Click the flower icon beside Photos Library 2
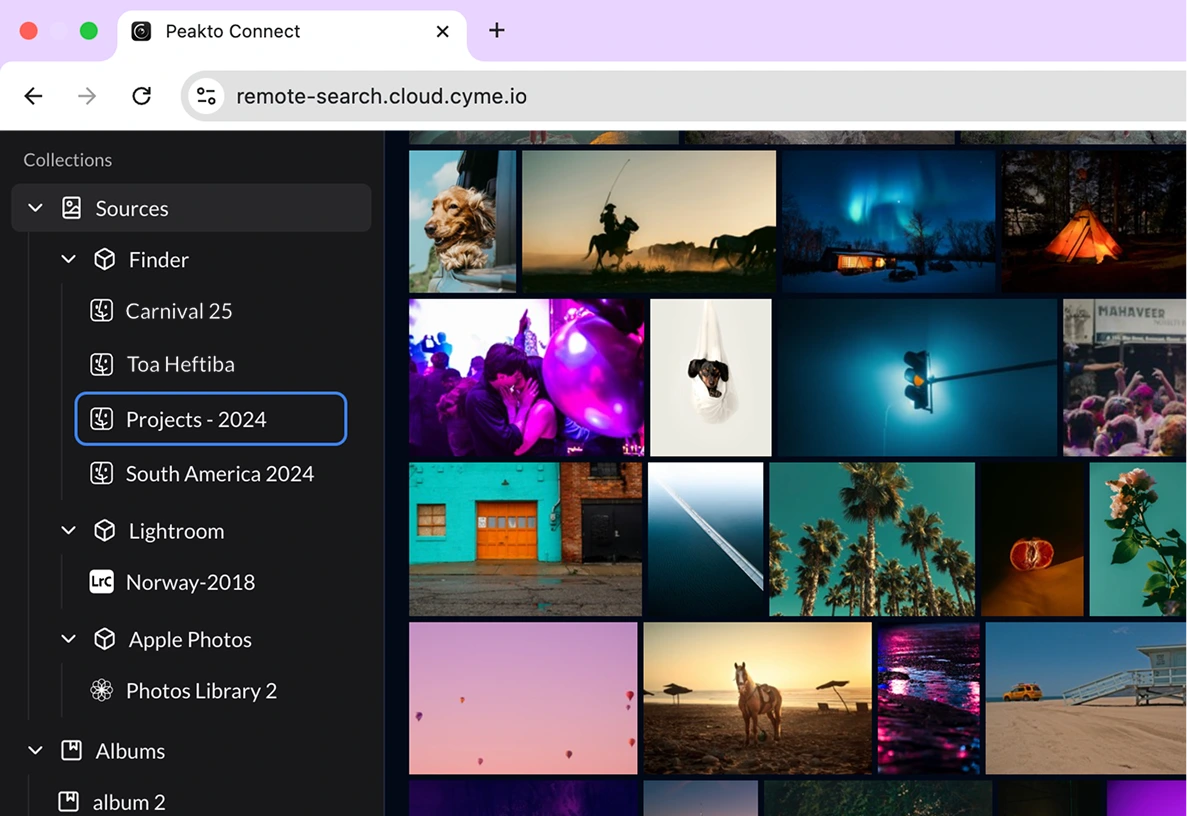The width and height of the screenshot is (1187, 816). tap(101, 690)
